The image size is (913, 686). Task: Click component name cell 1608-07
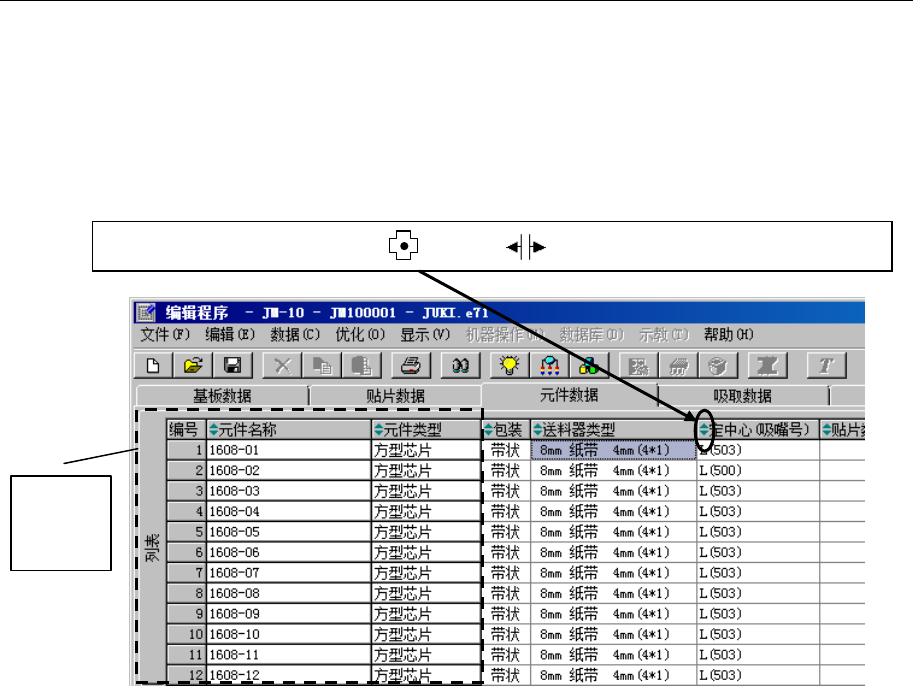tap(289, 573)
